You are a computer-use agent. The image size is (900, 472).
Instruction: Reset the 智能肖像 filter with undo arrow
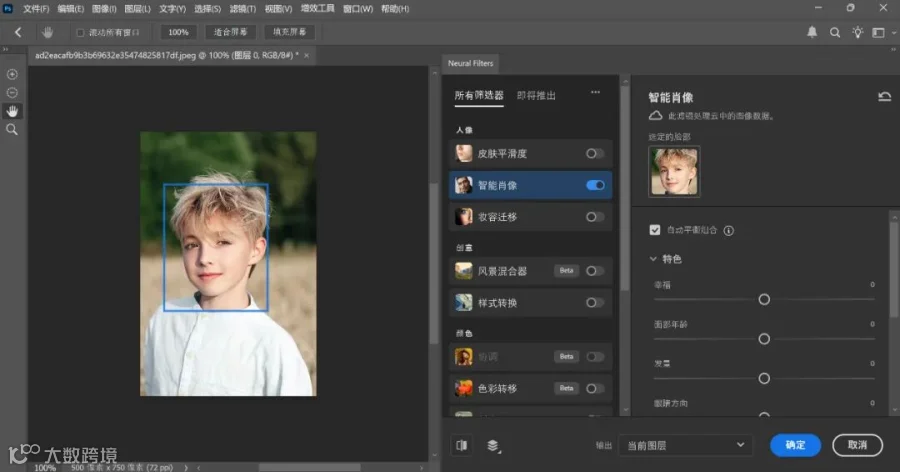(885, 96)
